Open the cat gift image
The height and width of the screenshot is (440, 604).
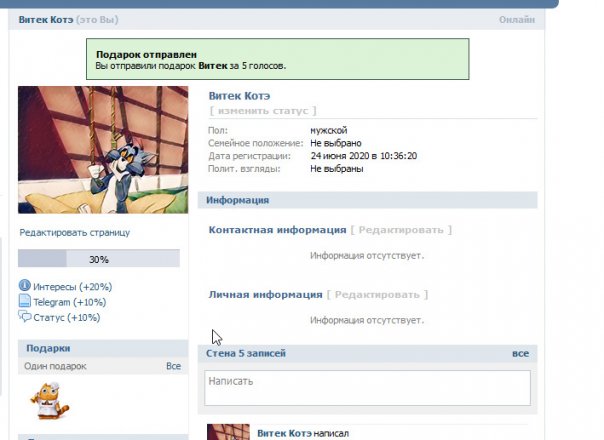pos(49,400)
